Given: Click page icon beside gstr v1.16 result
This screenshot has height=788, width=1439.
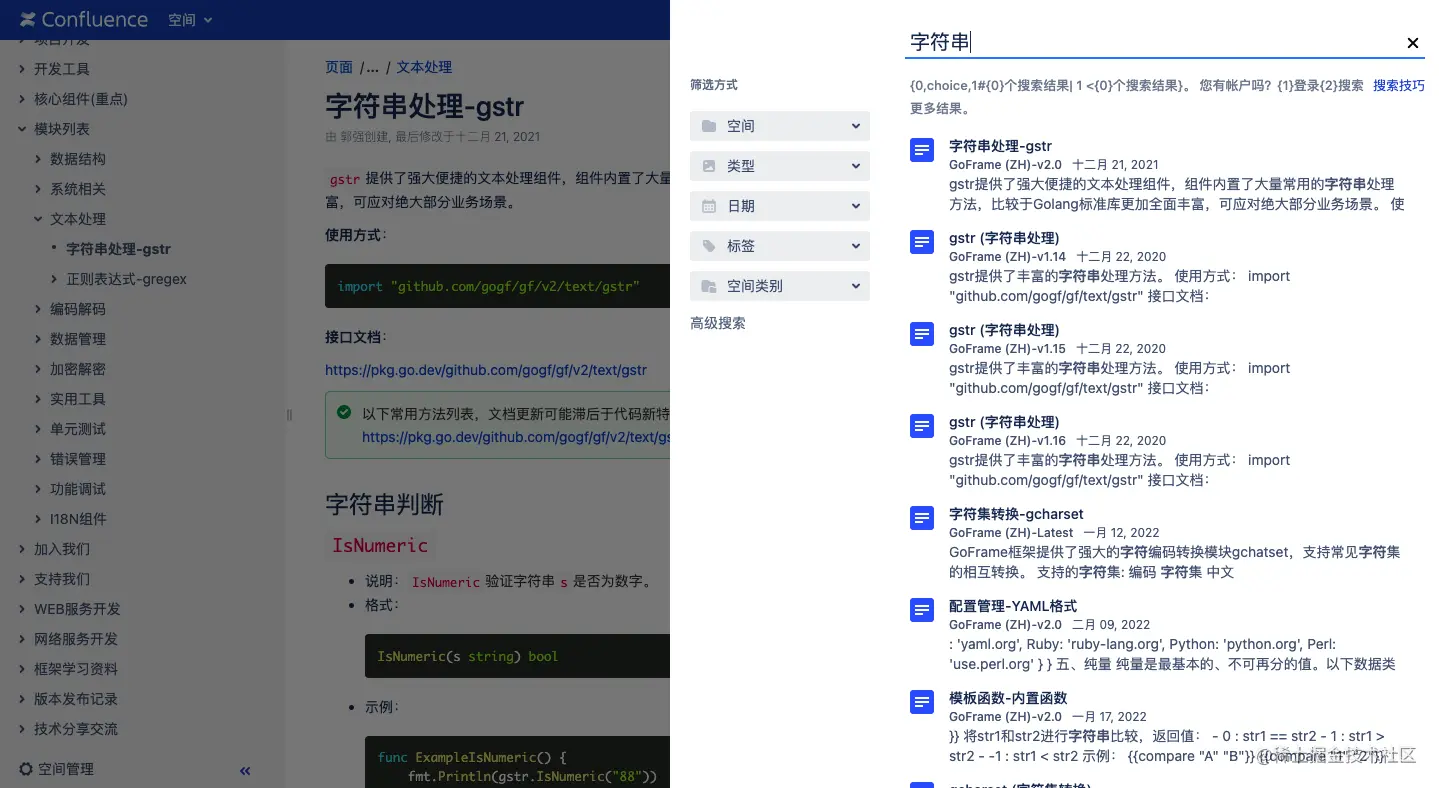Looking at the screenshot, I should [922, 426].
